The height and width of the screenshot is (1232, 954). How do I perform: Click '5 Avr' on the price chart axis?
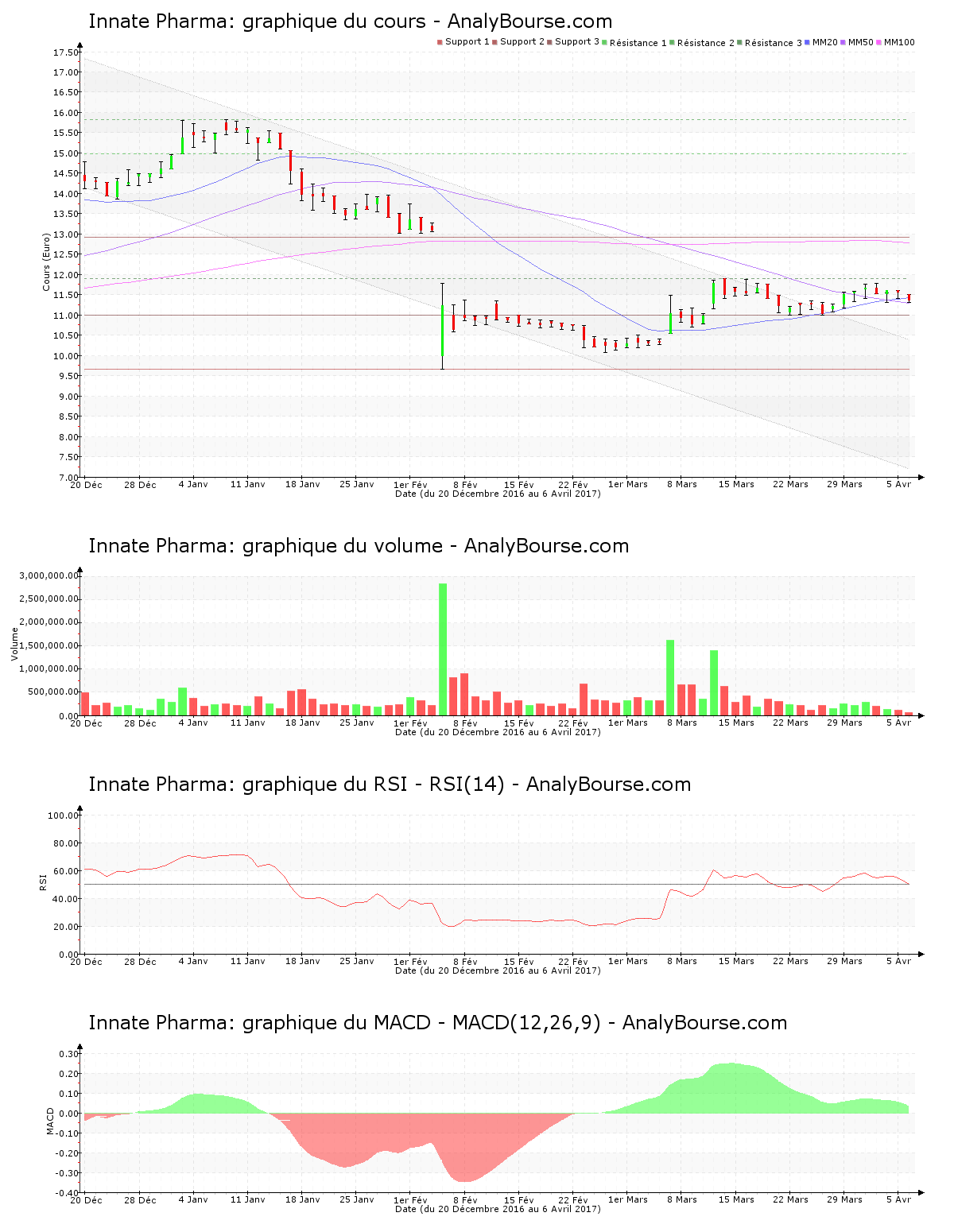coord(899,484)
